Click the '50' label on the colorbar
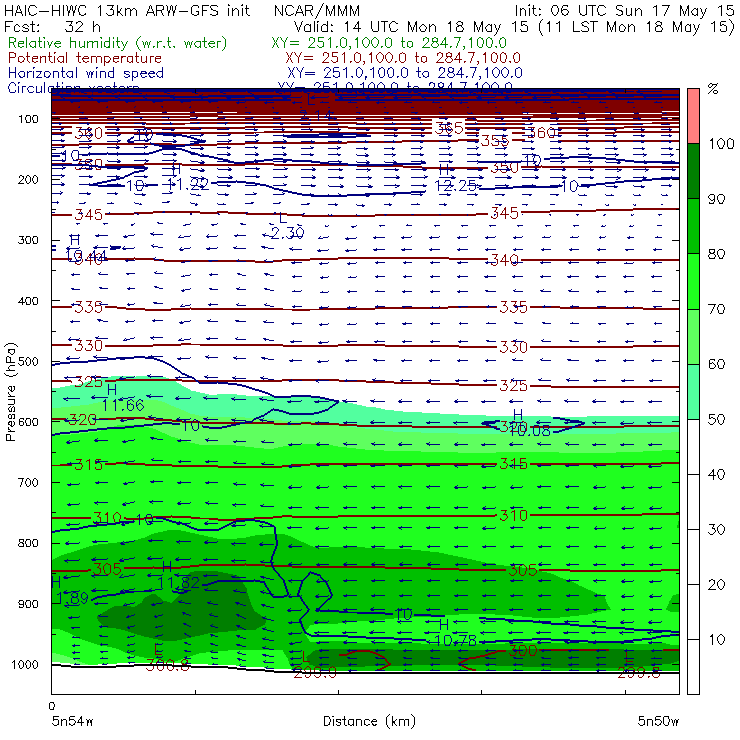Screen dimensions: 740x740 click(716, 419)
